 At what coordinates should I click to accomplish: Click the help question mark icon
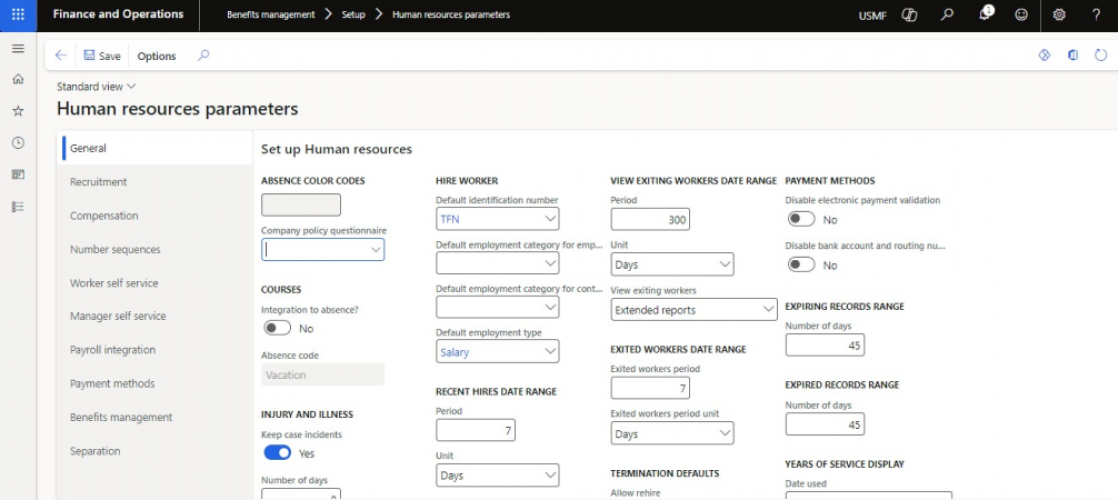[1096, 14]
